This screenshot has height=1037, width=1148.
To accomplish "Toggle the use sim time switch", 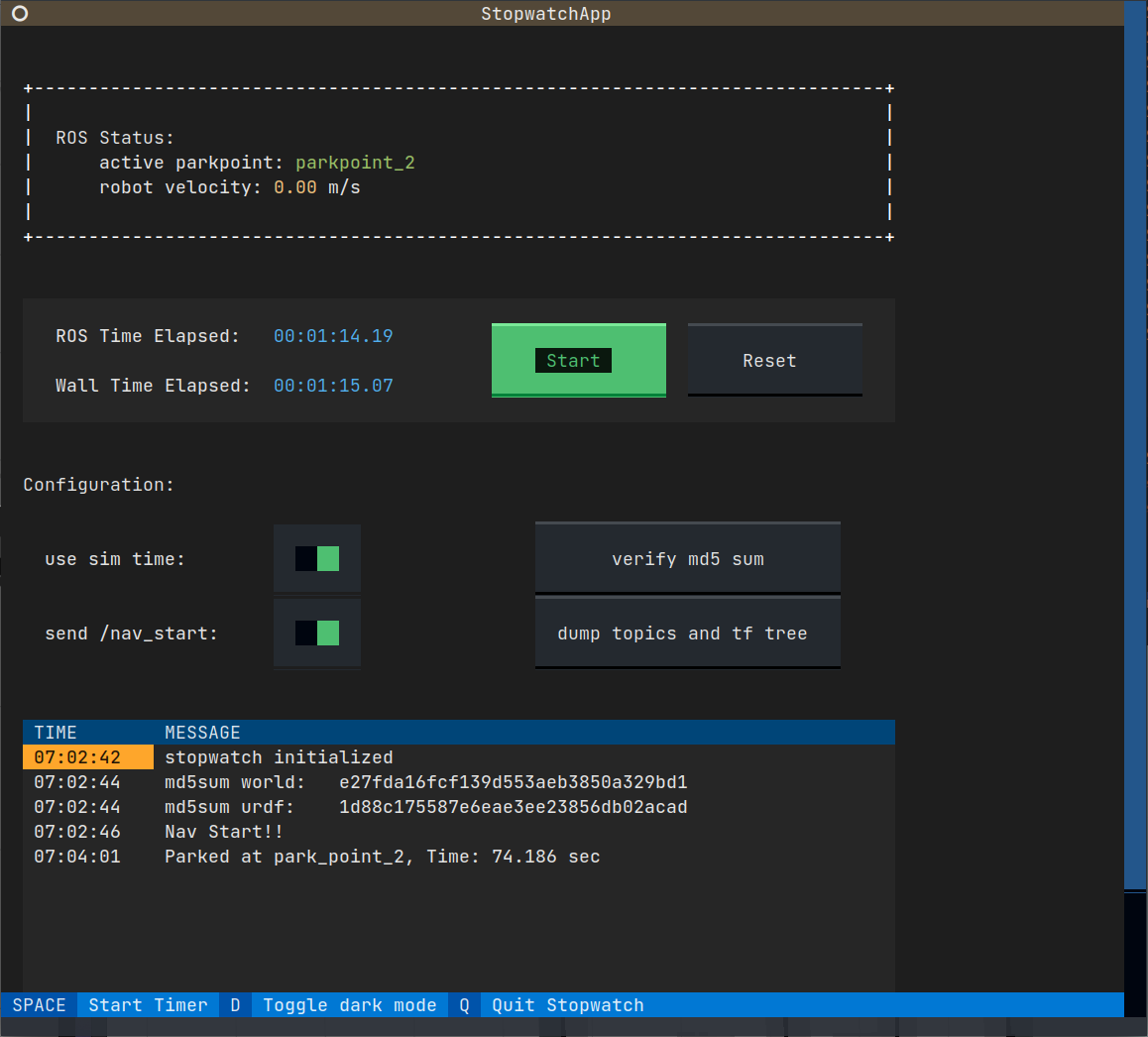I will click(x=317, y=559).
